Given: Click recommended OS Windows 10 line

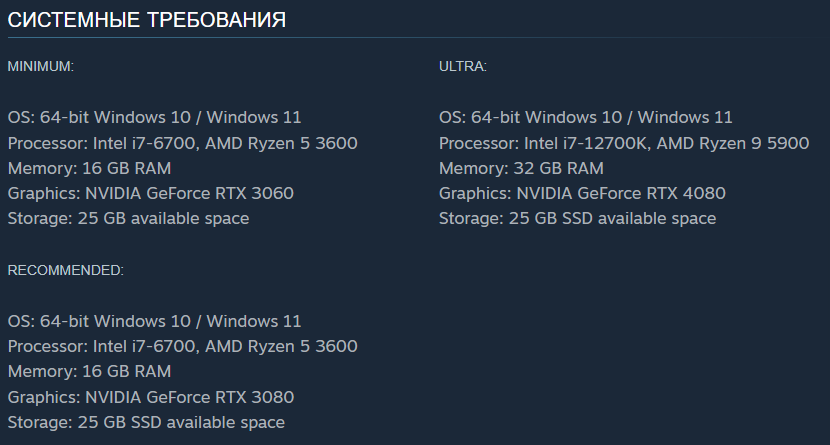Looking at the screenshot, I should pos(155,321).
